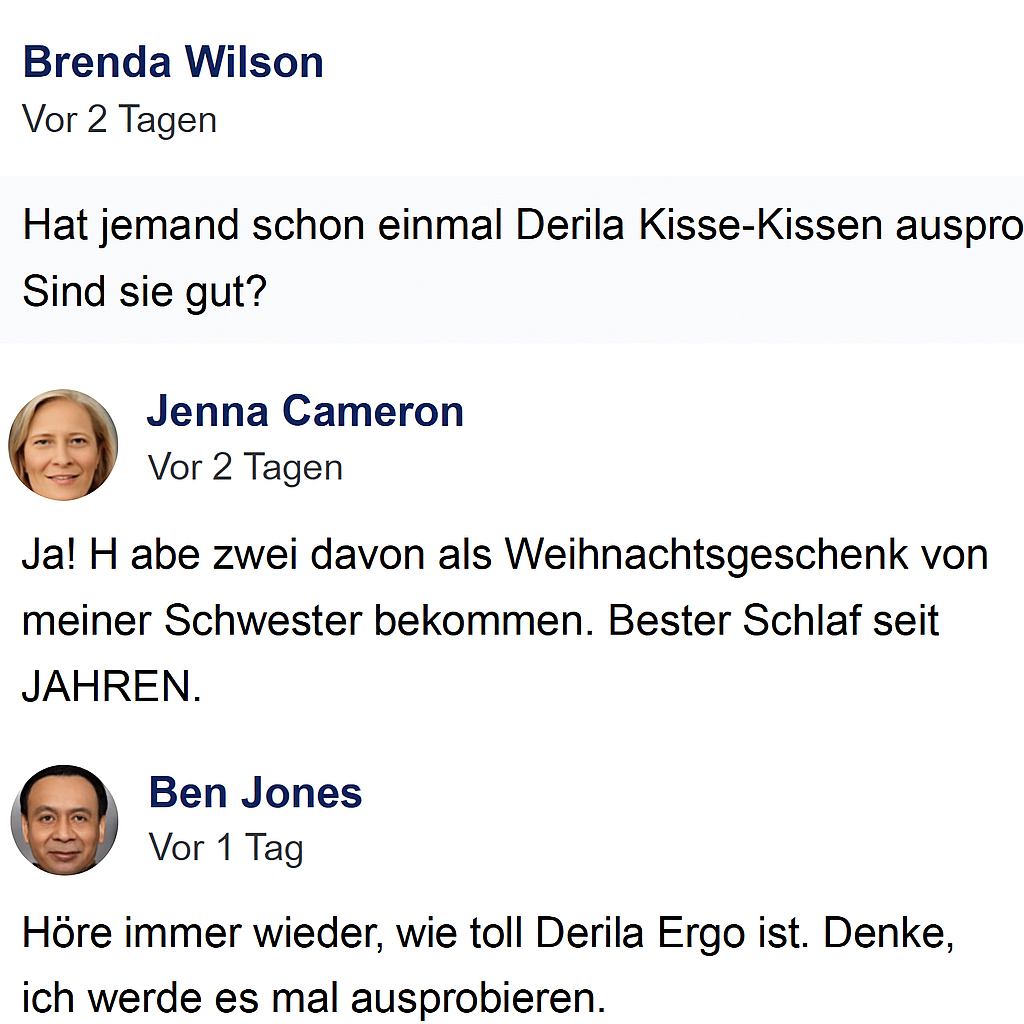1024x1024 pixels.
Task: Click Ben Jones' avatar photo
Action: pyautogui.click(x=64, y=820)
